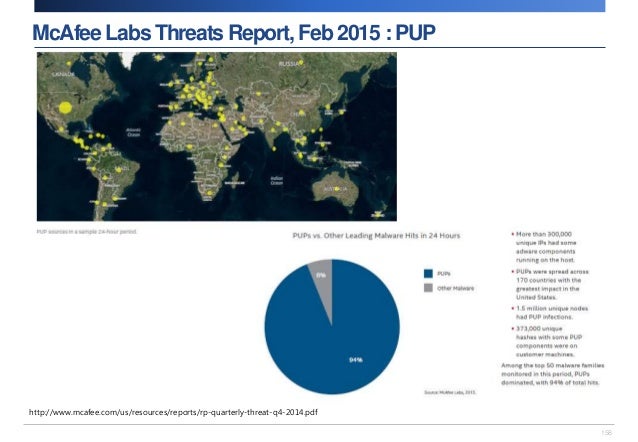Click the 6% gray pie slice label
This screenshot has width=638, height=442.
coord(321,275)
